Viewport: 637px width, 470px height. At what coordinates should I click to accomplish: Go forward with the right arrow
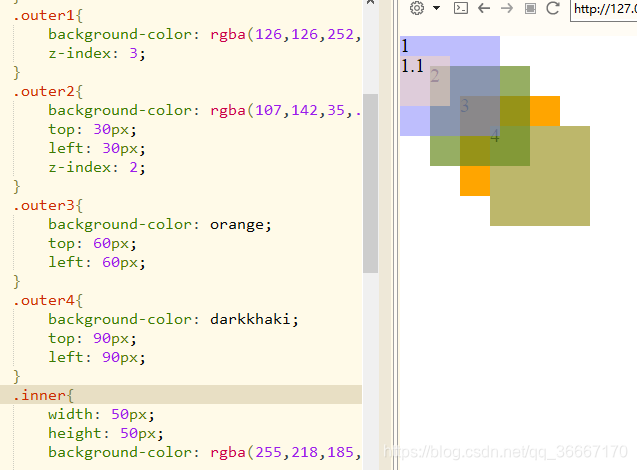507,8
